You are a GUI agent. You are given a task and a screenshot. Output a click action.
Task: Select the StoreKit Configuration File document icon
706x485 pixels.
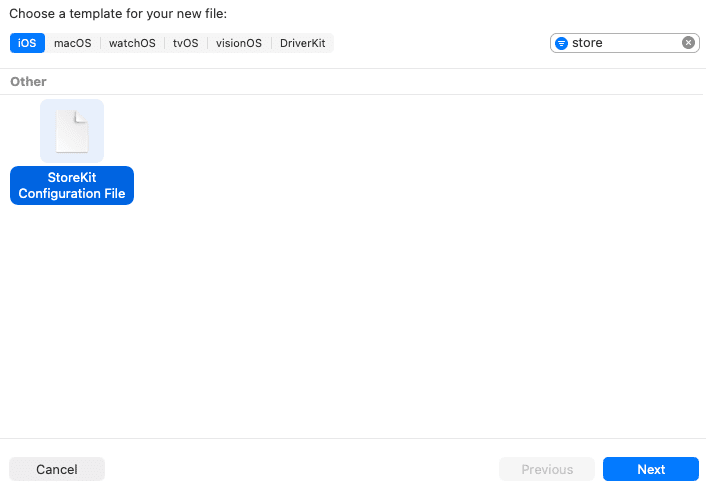pyautogui.click(x=72, y=131)
